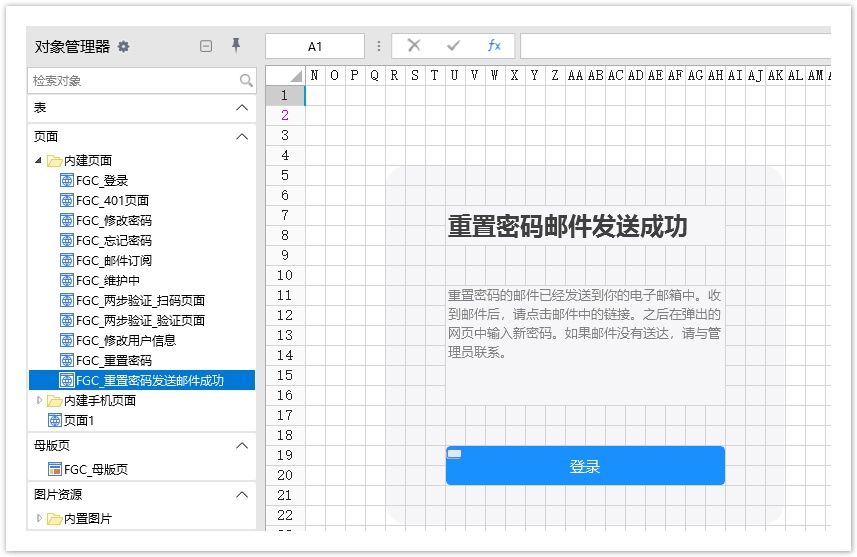Toggle the pin icon on object manager
Image resolution: width=857 pixels, height=557 pixels.
pyautogui.click(x=236, y=45)
